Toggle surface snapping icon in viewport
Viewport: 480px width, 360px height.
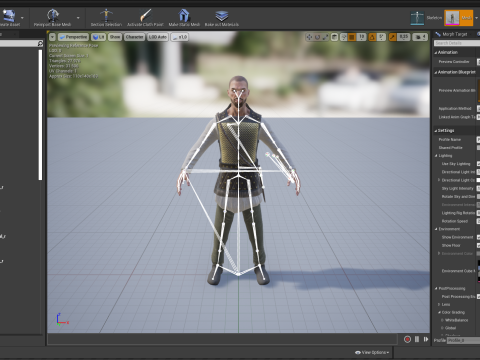344,37
